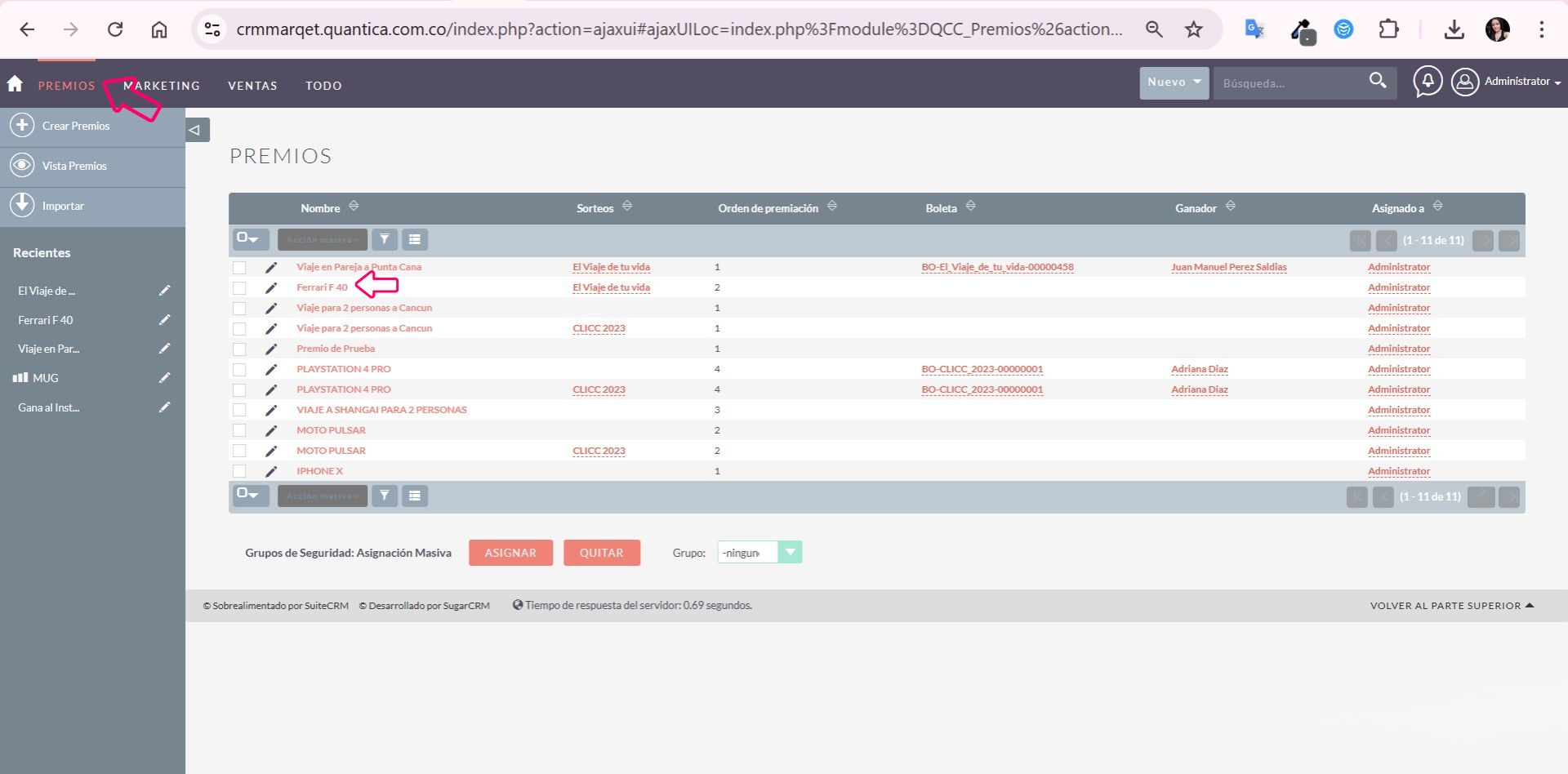This screenshot has height=774, width=1568.
Task: Select checkbox for MOTO PULSAR CLICC 2023 row
Action: point(239,451)
